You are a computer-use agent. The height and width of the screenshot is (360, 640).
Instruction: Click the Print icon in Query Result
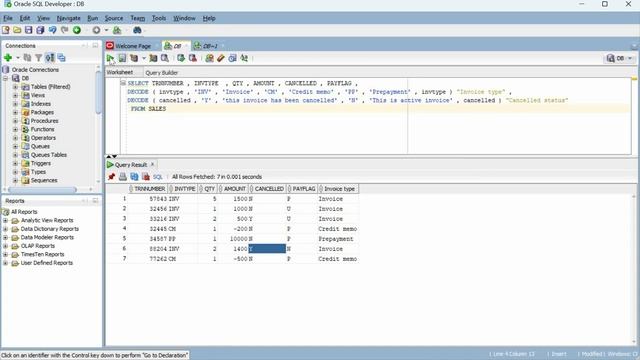coord(123,177)
